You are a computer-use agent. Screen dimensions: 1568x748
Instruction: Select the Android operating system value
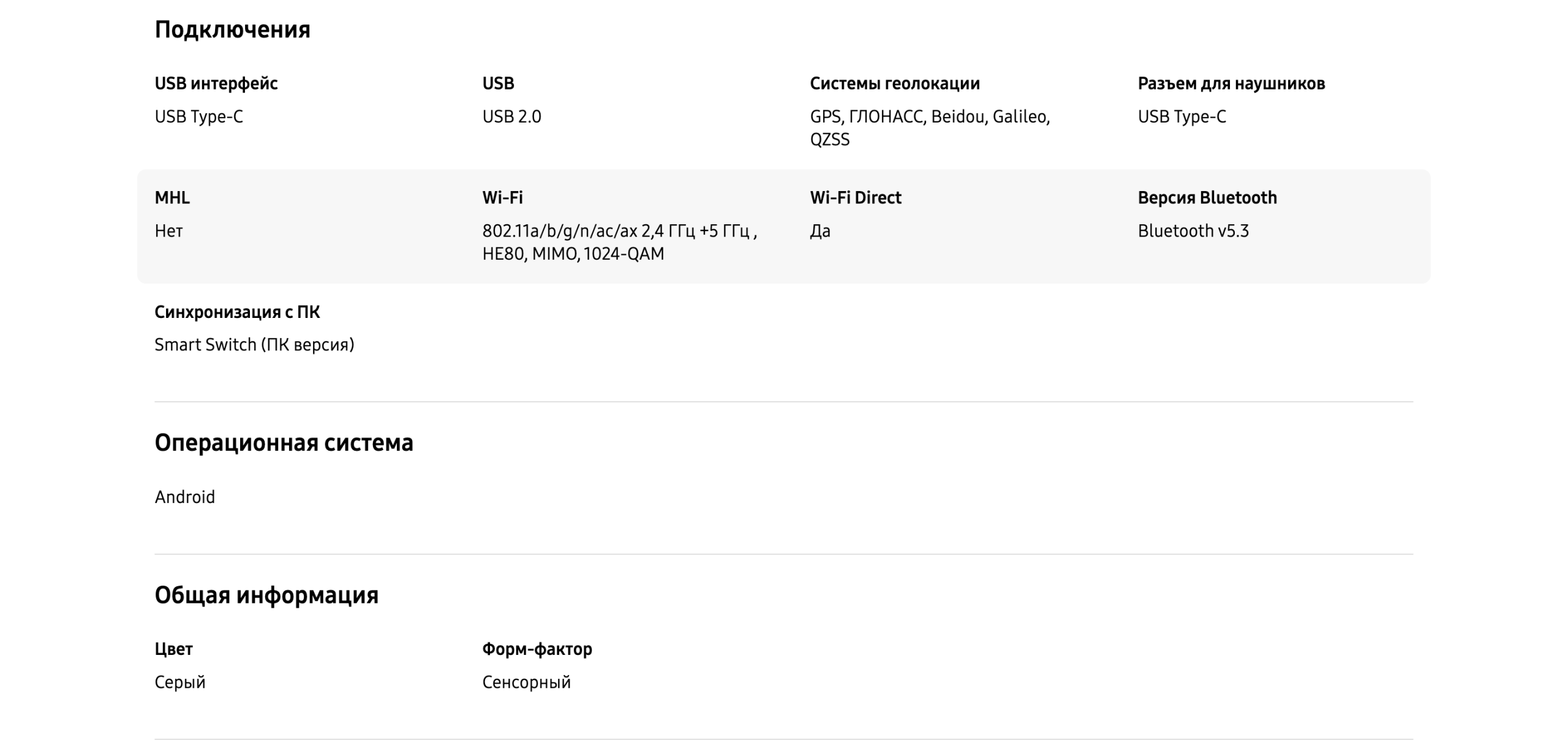(x=184, y=497)
